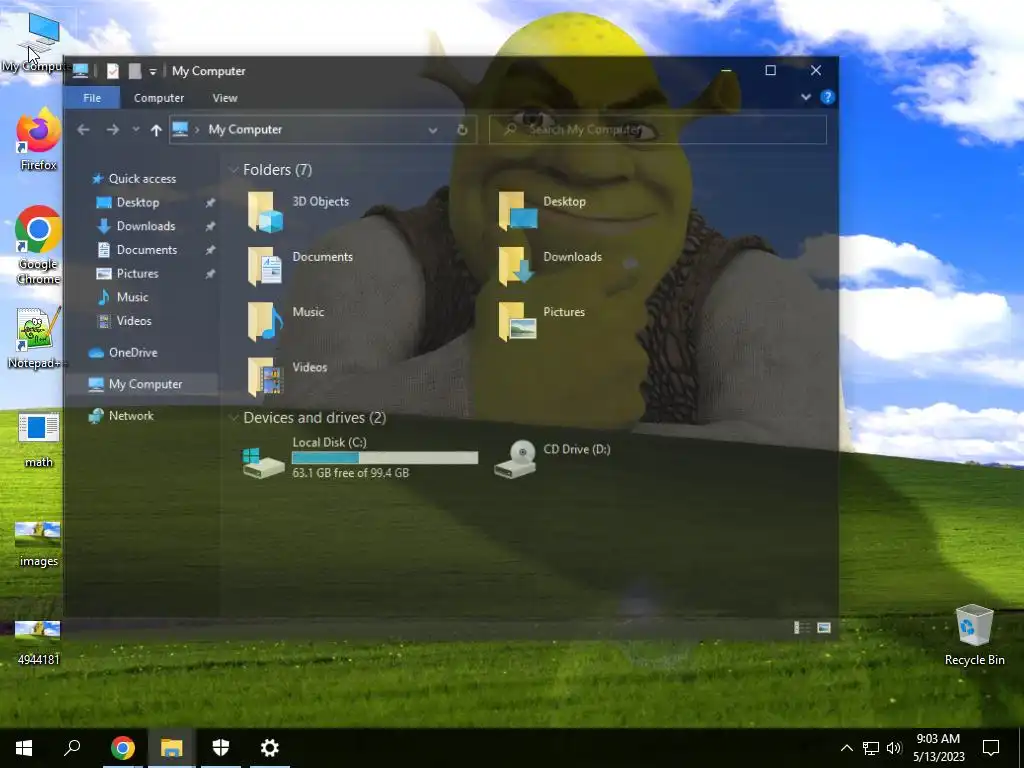The height and width of the screenshot is (768, 1024).
Task: Select Pictures in navigation pane
Action: pyautogui.click(x=138, y=273)
